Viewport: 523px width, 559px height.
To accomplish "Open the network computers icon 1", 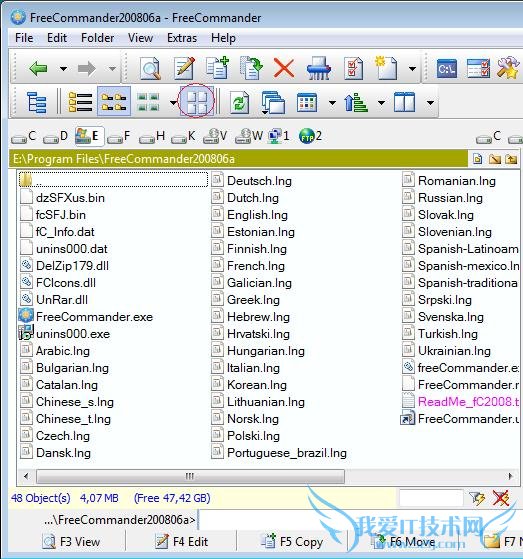I will (x=278, y=136).
